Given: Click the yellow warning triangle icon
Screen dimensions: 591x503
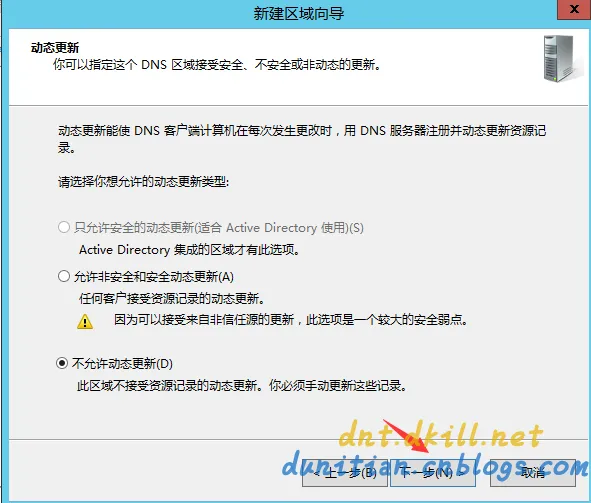Looking at the screenshot, I should pyautogui.click(x=85, y=322).
